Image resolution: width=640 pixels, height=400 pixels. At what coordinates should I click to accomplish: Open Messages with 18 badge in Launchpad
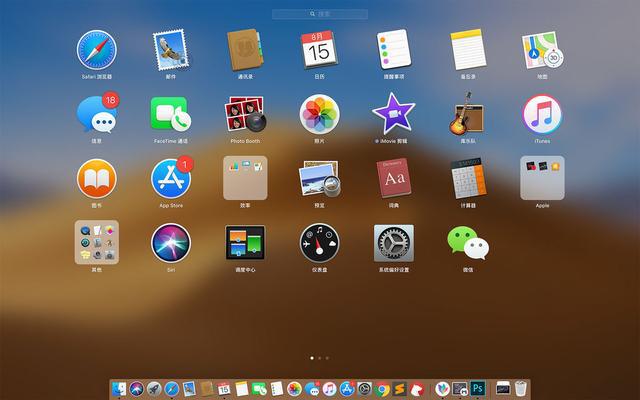click(98, 113)
